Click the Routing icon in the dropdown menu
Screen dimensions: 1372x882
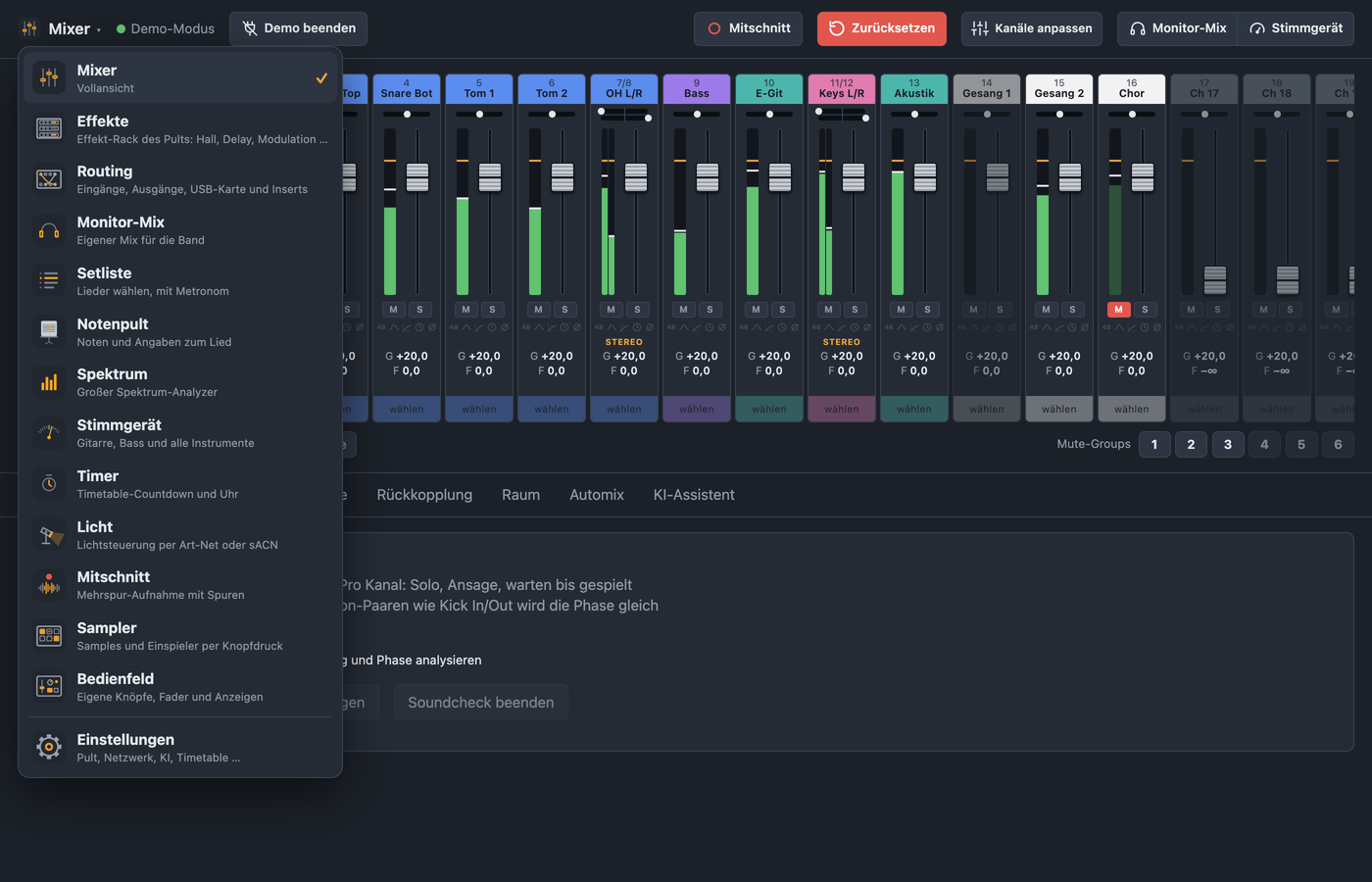click(49, 178)
